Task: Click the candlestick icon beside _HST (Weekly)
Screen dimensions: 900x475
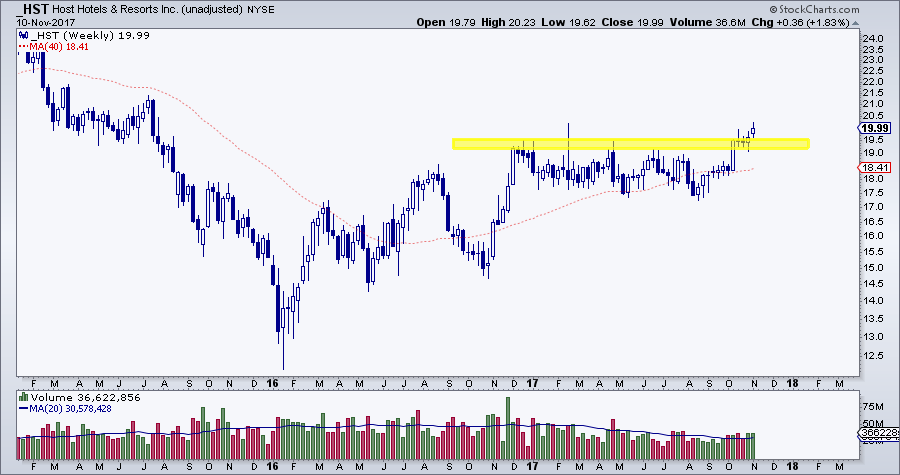Action: tap(23, 36)
